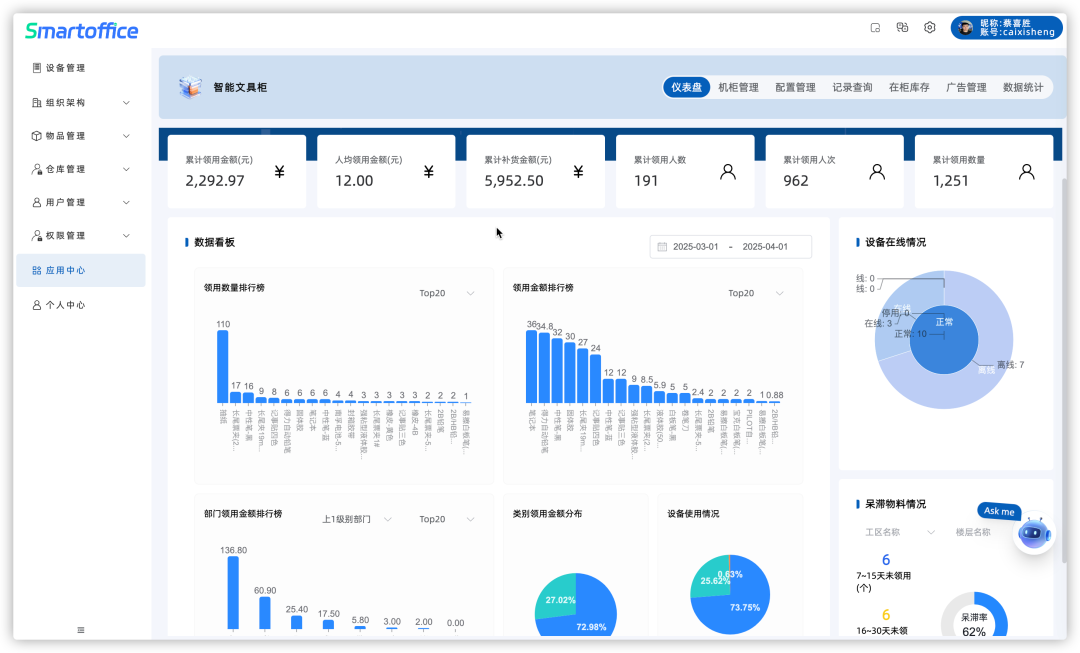Click the 设备管理 sidebar icon
The width and height of the screenshot is (1080, 653).
37,68
